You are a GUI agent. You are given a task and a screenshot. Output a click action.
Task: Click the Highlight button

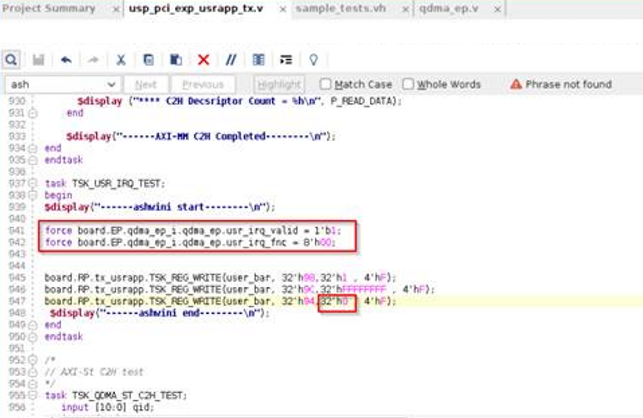click(279, 85)
